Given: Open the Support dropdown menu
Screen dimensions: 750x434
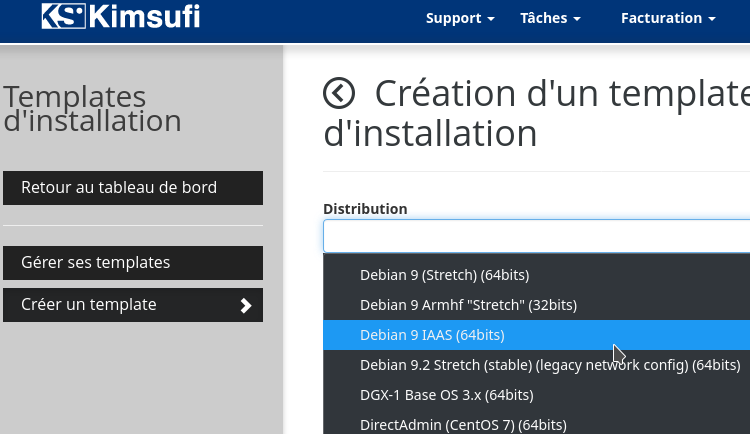Looking at the screenshot, I should click(460, 18).
